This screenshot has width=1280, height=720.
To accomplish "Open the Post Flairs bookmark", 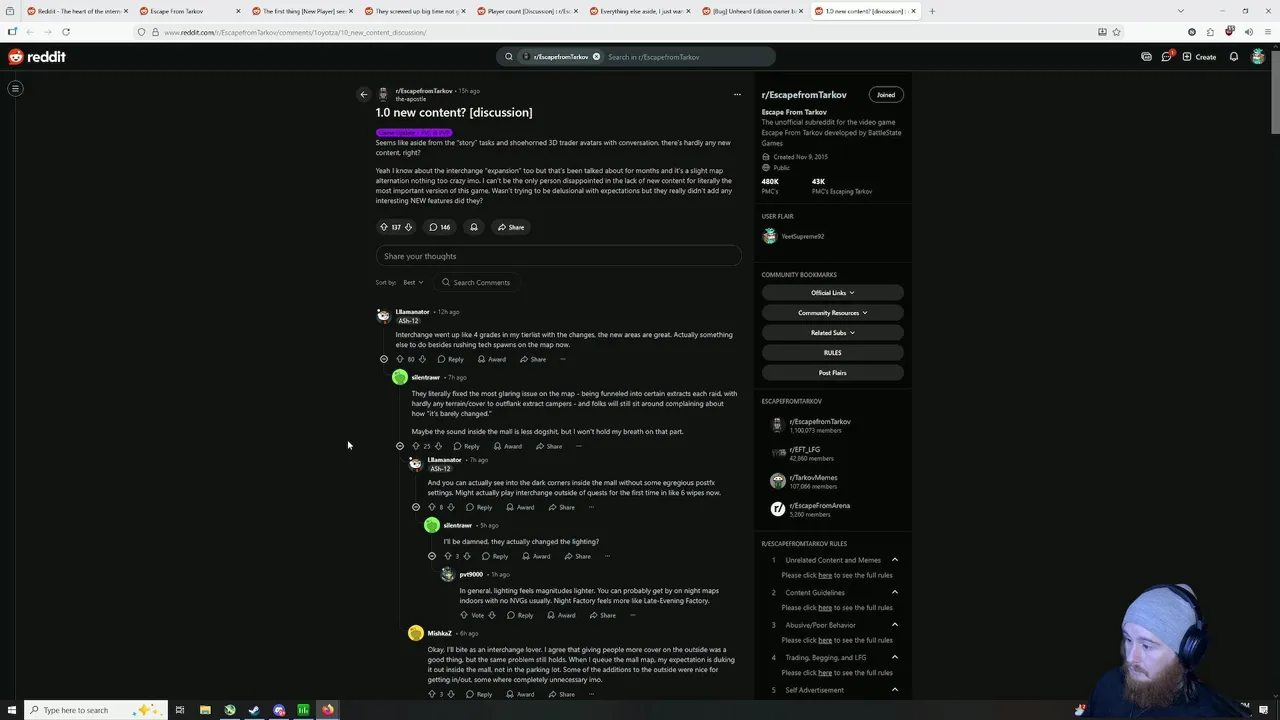I will point(832,373).
